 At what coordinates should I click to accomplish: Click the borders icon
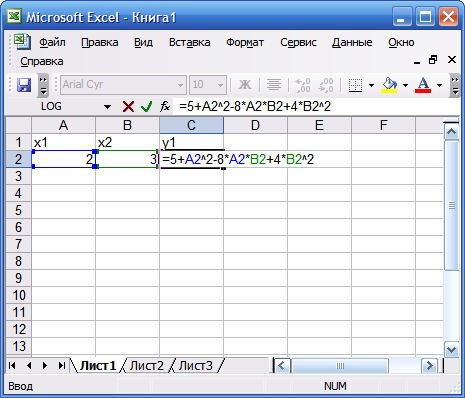pyautogui.click(x=355, y=85)
